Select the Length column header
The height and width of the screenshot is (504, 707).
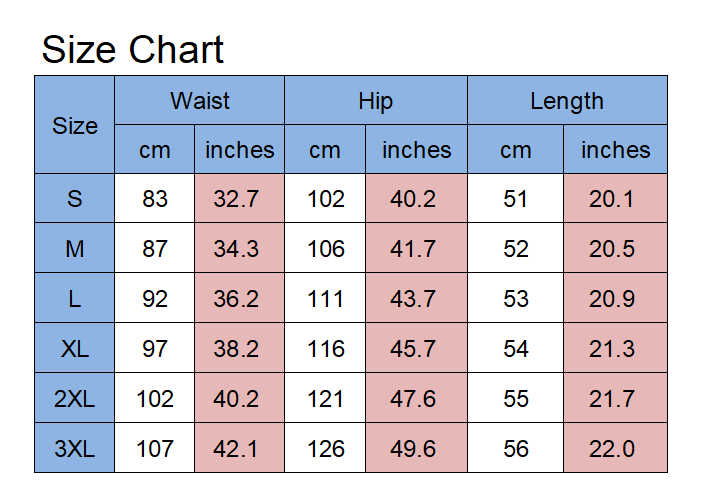click(x=567, y=101)
